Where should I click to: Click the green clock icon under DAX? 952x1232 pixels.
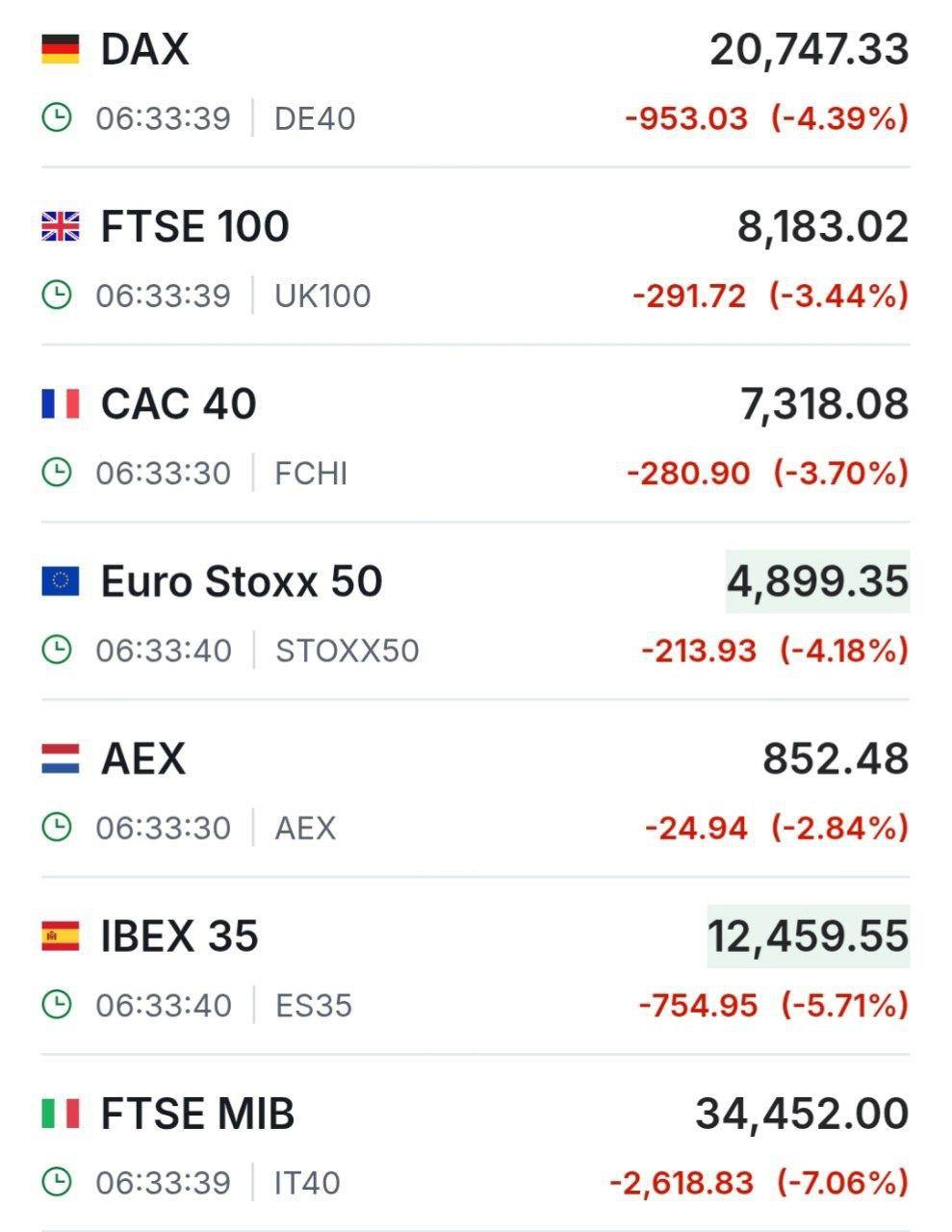click(57, 118)
